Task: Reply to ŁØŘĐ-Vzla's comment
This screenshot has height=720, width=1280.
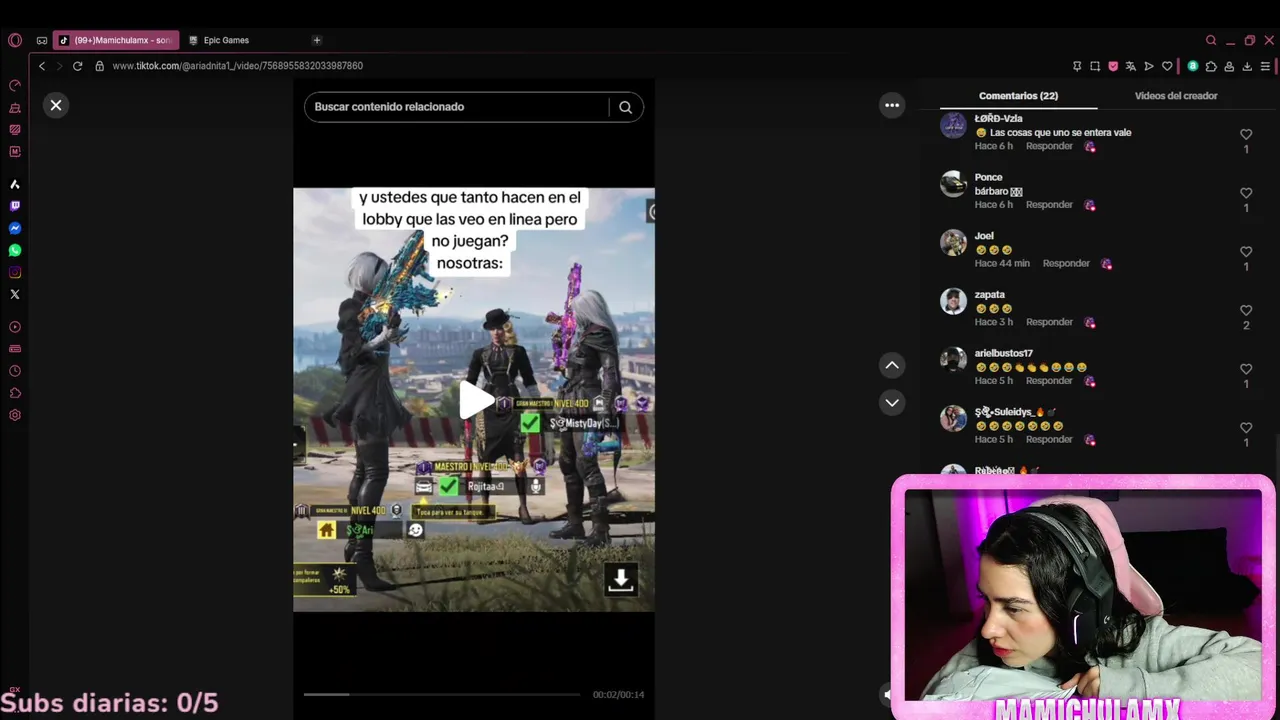Action: (1049, 146)
